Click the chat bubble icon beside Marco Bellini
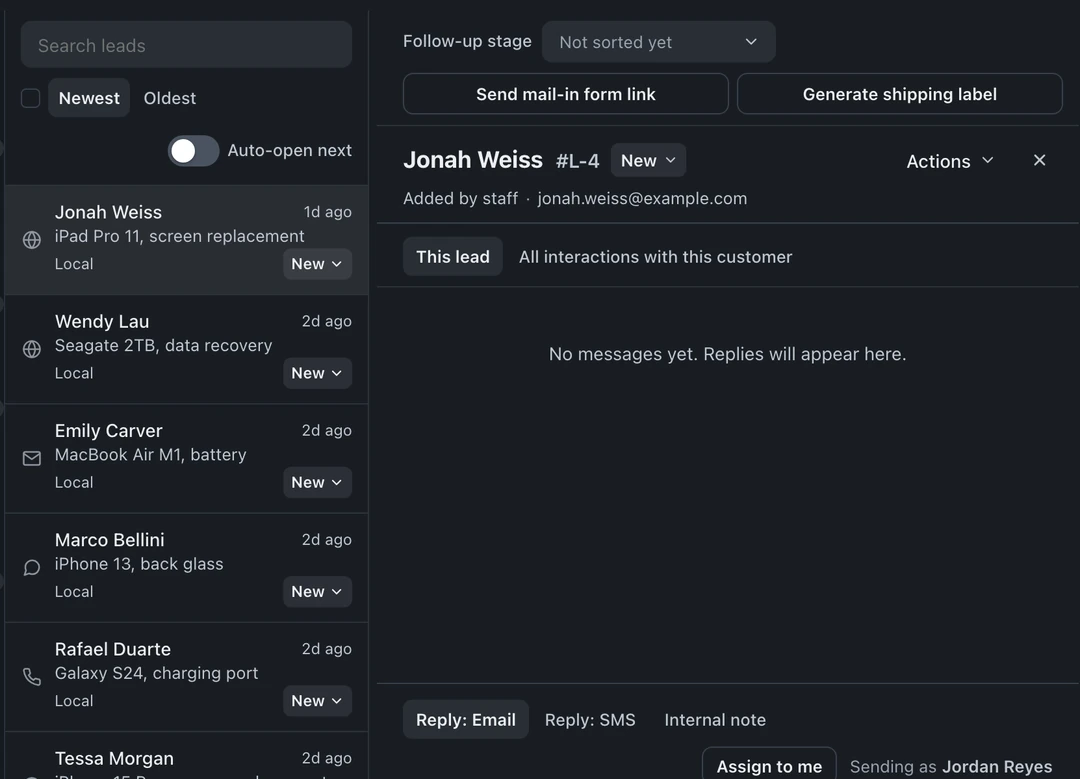The height and width of the screenshot is (779, 1080). coord(32,568)
